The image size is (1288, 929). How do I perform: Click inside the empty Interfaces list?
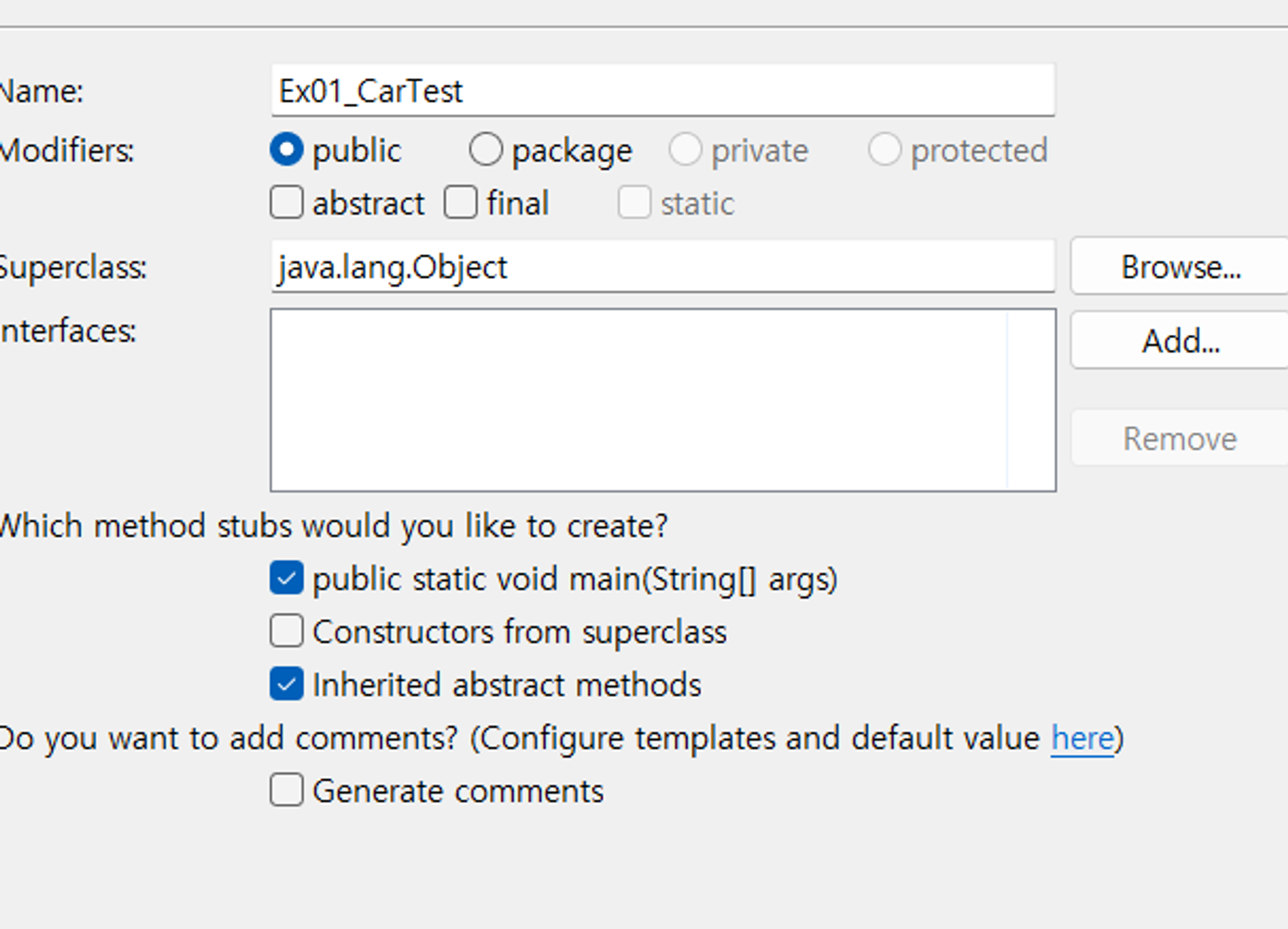[x=638, y=400]
